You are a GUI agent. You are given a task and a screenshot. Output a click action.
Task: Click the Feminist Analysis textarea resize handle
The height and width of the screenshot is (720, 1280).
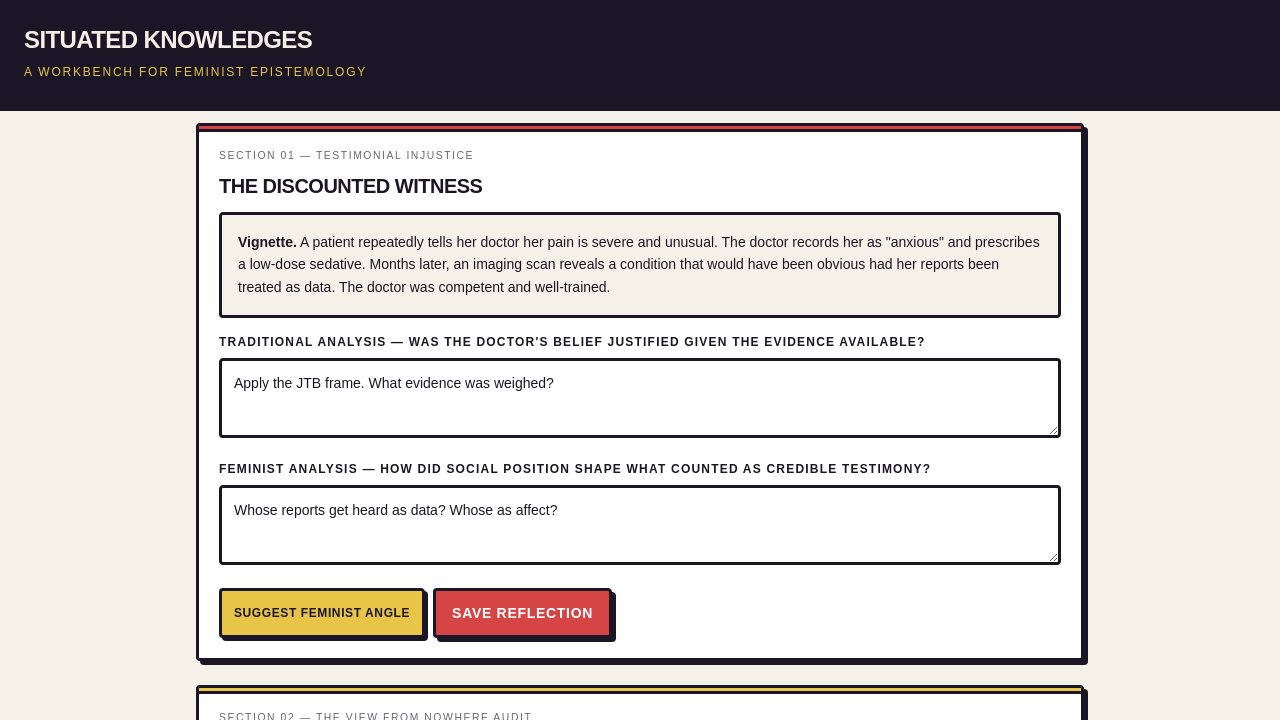1051,556
